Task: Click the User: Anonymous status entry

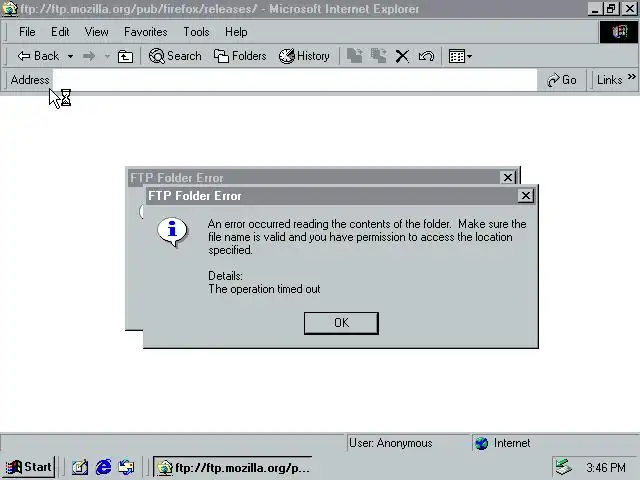Action: (390, 443)
